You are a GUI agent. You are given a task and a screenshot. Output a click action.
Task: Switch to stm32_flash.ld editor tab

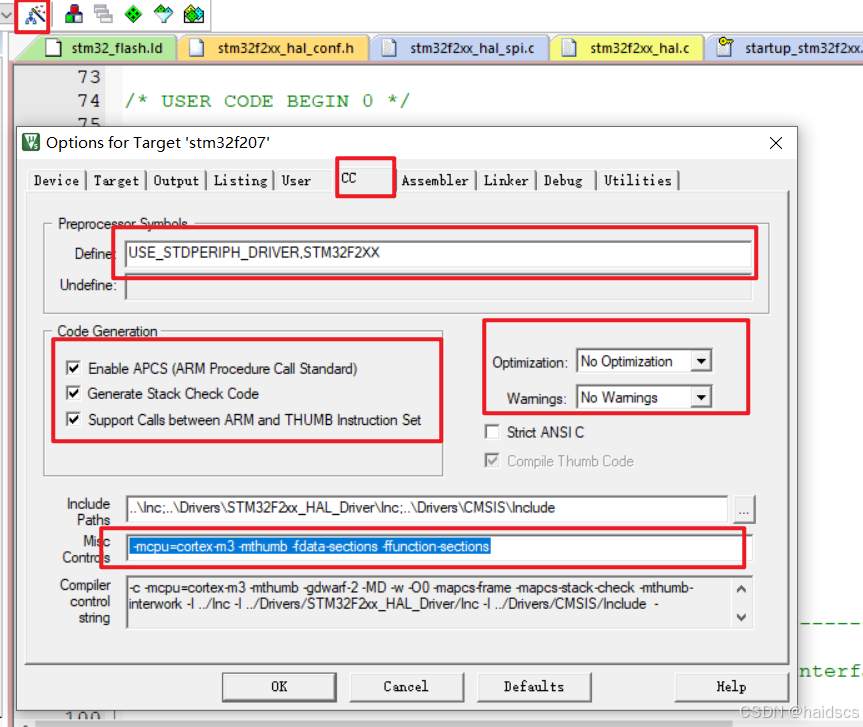(x=103, y=48)
